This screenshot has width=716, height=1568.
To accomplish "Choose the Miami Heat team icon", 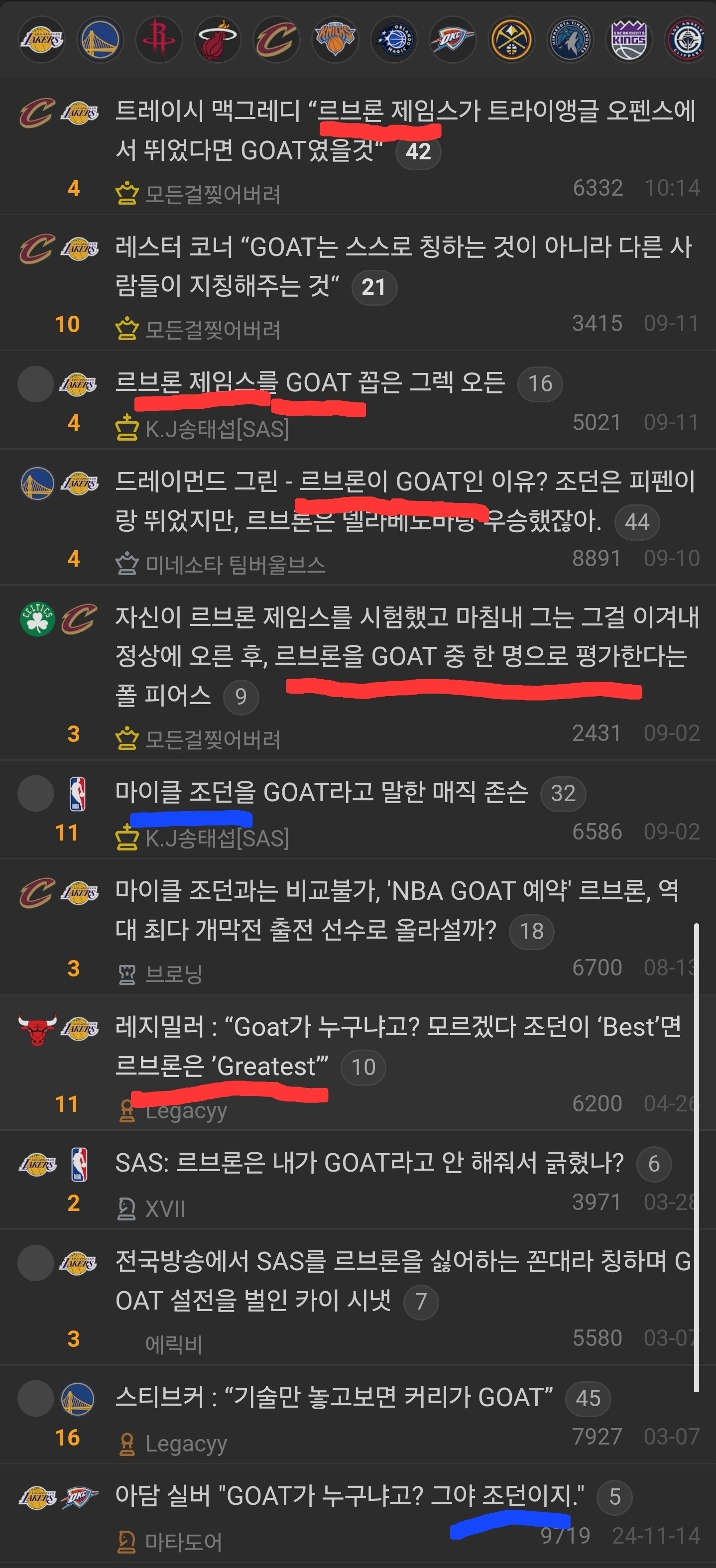I will coord(218,39).
